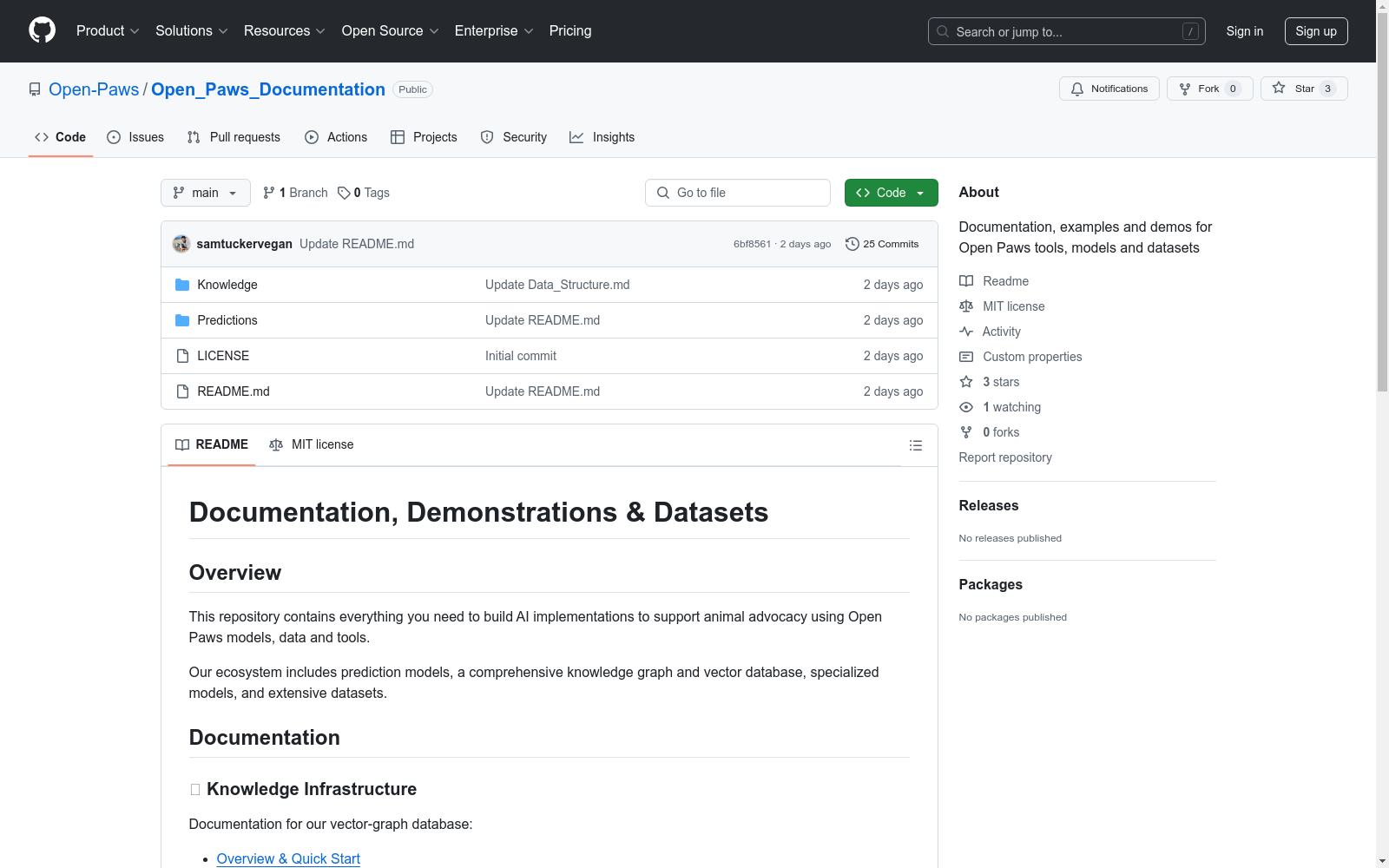Click the Sign up button
The width and height of the screenshot is (1389, 868).
[1316, 31]
